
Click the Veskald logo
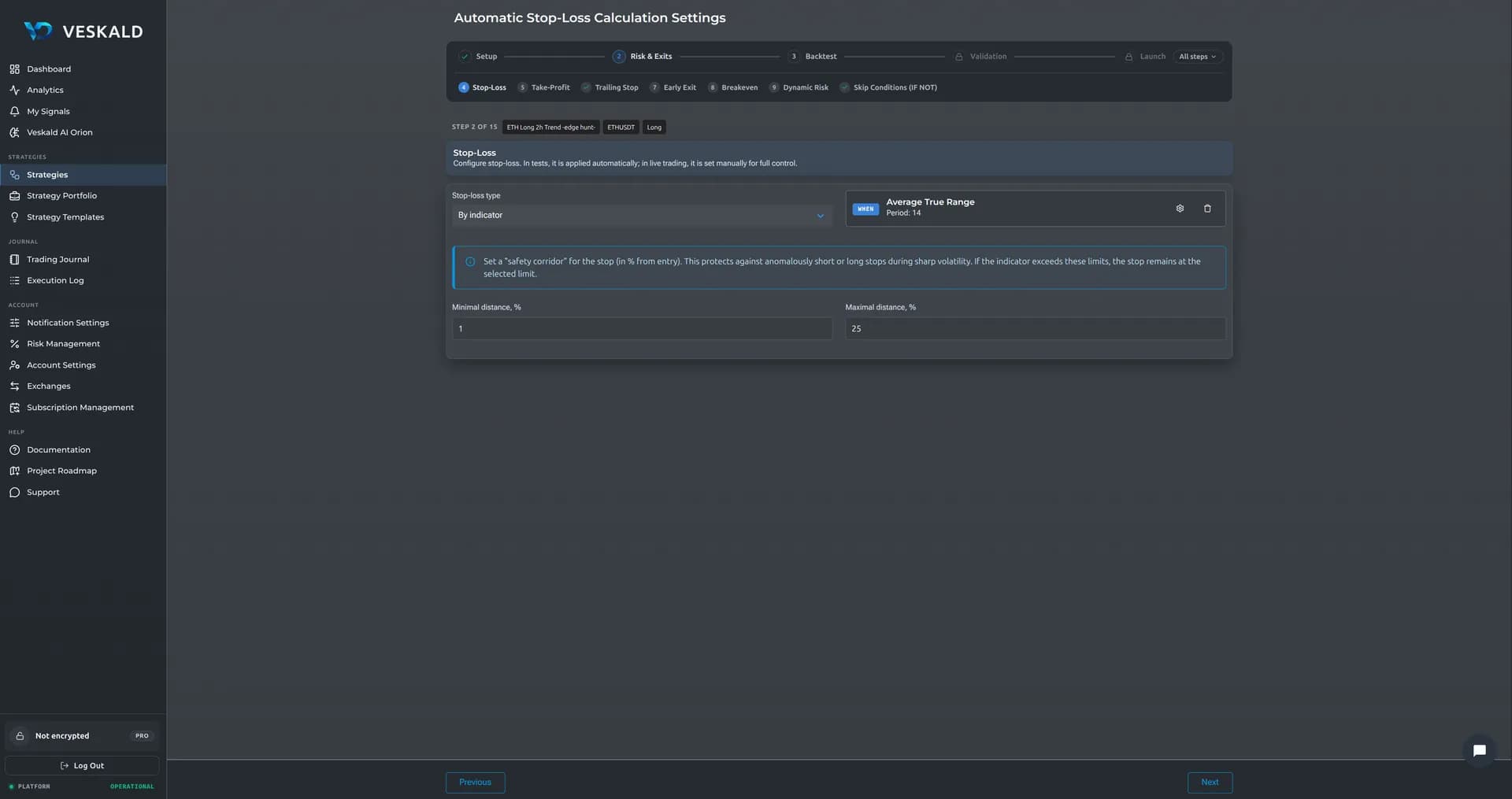tap(83, 31)
